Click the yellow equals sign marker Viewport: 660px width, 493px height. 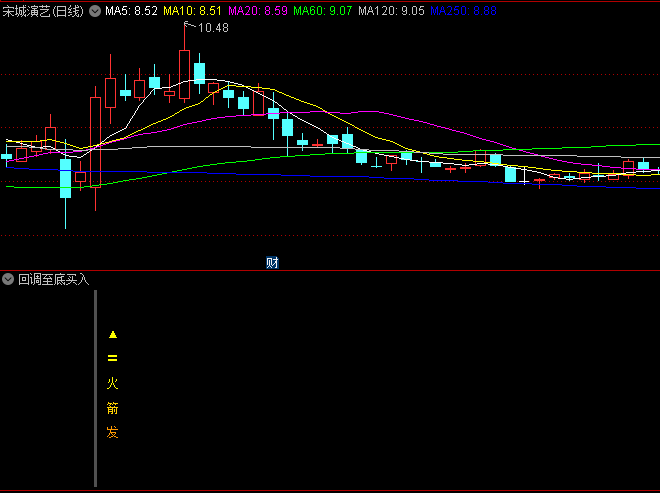[113, 358]
